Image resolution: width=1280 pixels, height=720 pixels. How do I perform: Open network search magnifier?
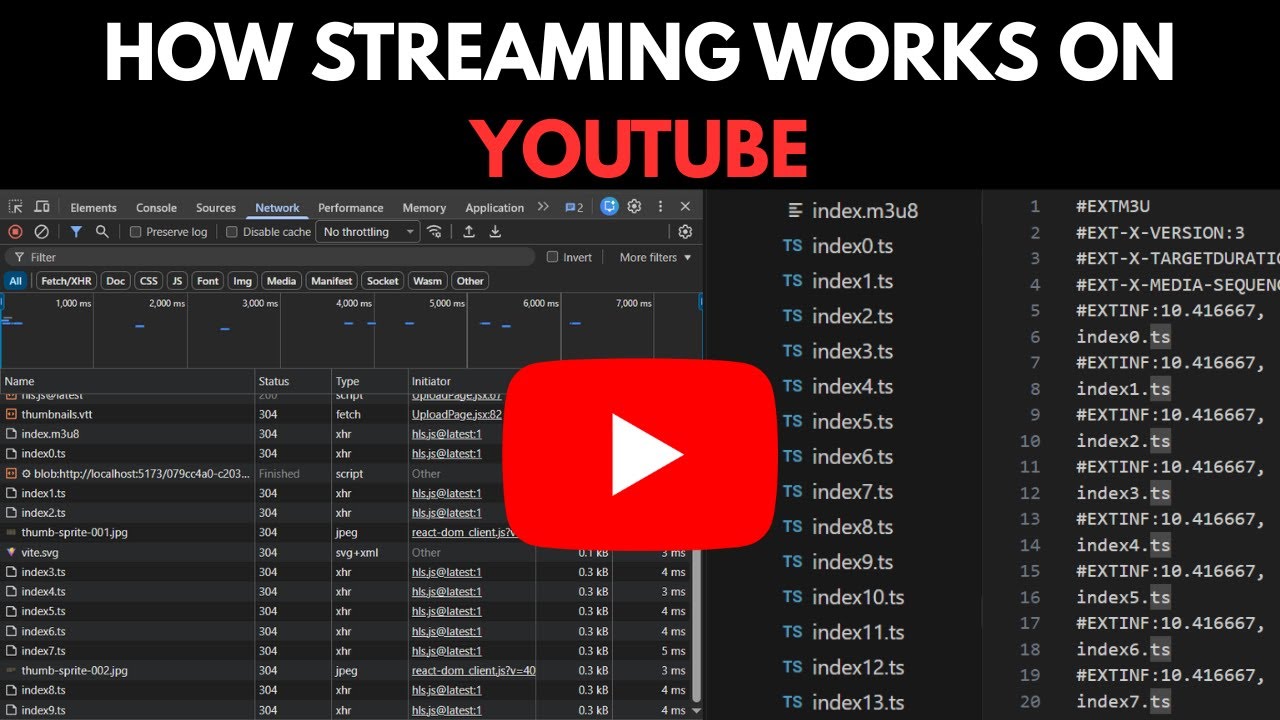[x=102, y=232]
